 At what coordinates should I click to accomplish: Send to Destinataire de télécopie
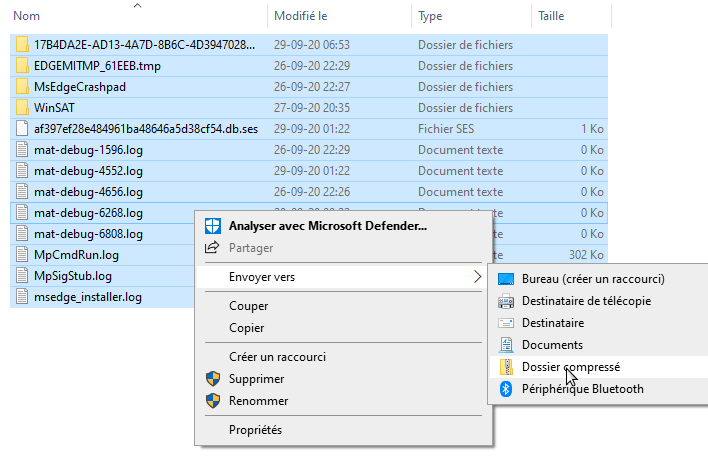(599, 301)
